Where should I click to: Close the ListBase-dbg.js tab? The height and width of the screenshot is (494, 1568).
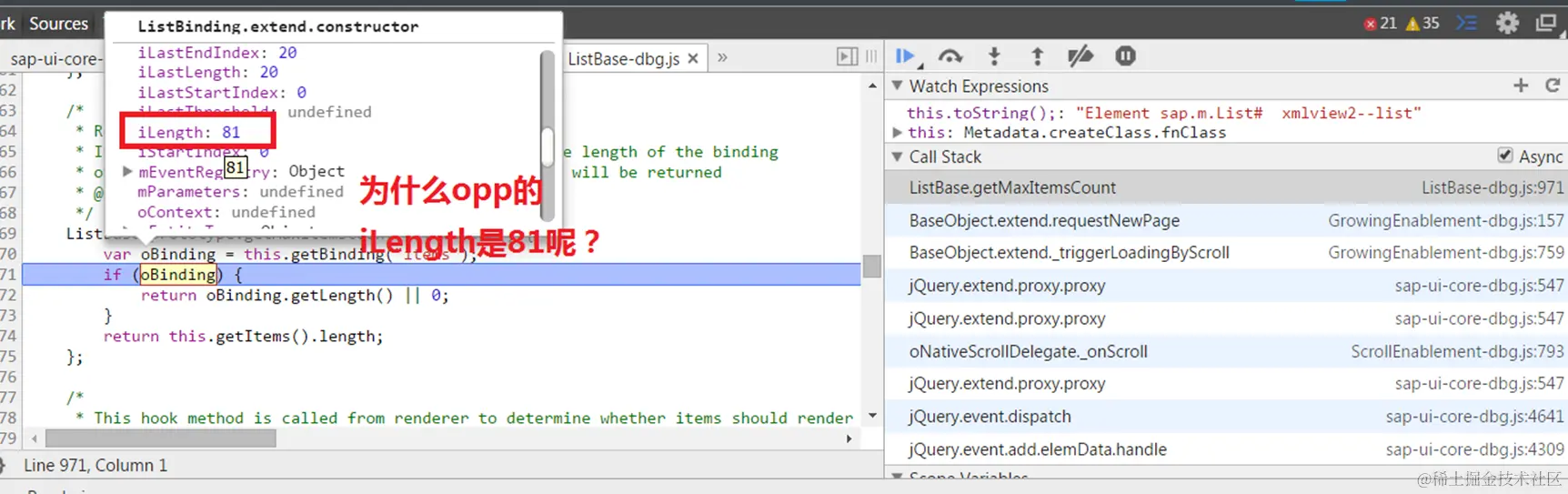[693, 58]
